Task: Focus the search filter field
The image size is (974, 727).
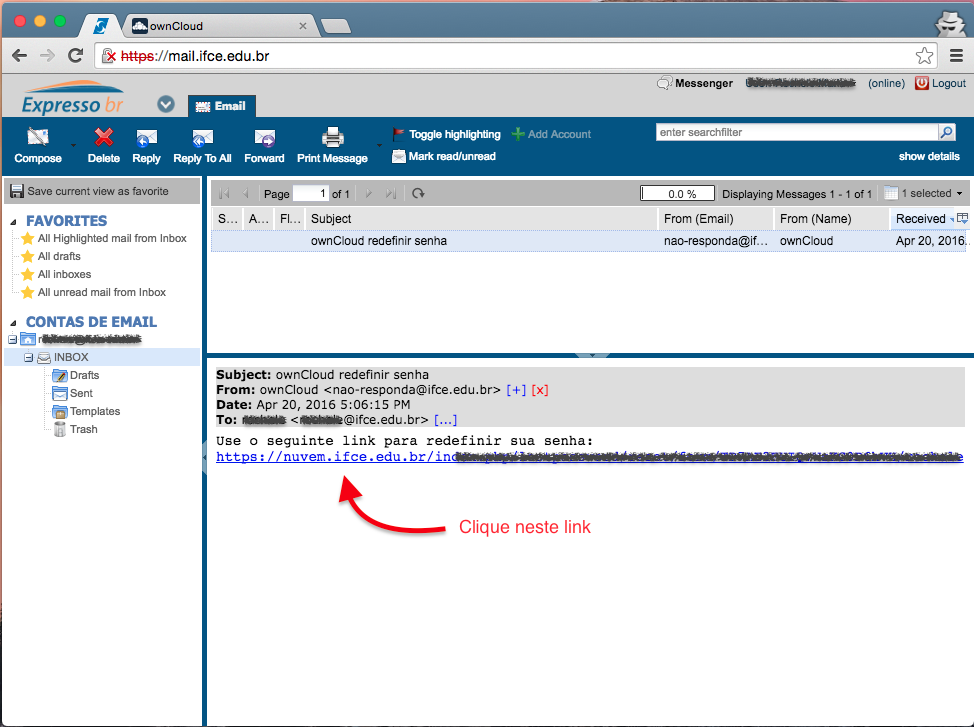Action: click(x=797, y=132)
